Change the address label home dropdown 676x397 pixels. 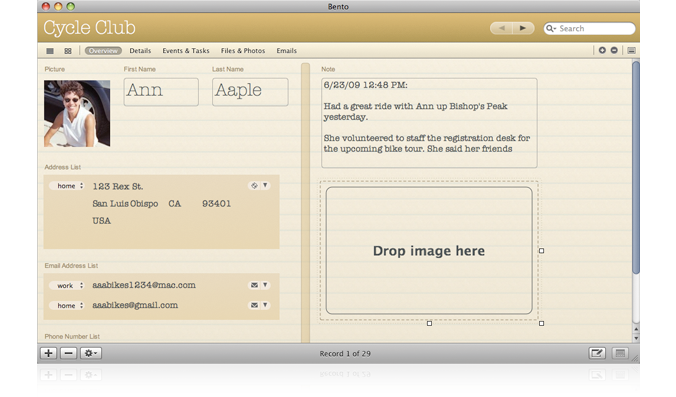[67, 186]
